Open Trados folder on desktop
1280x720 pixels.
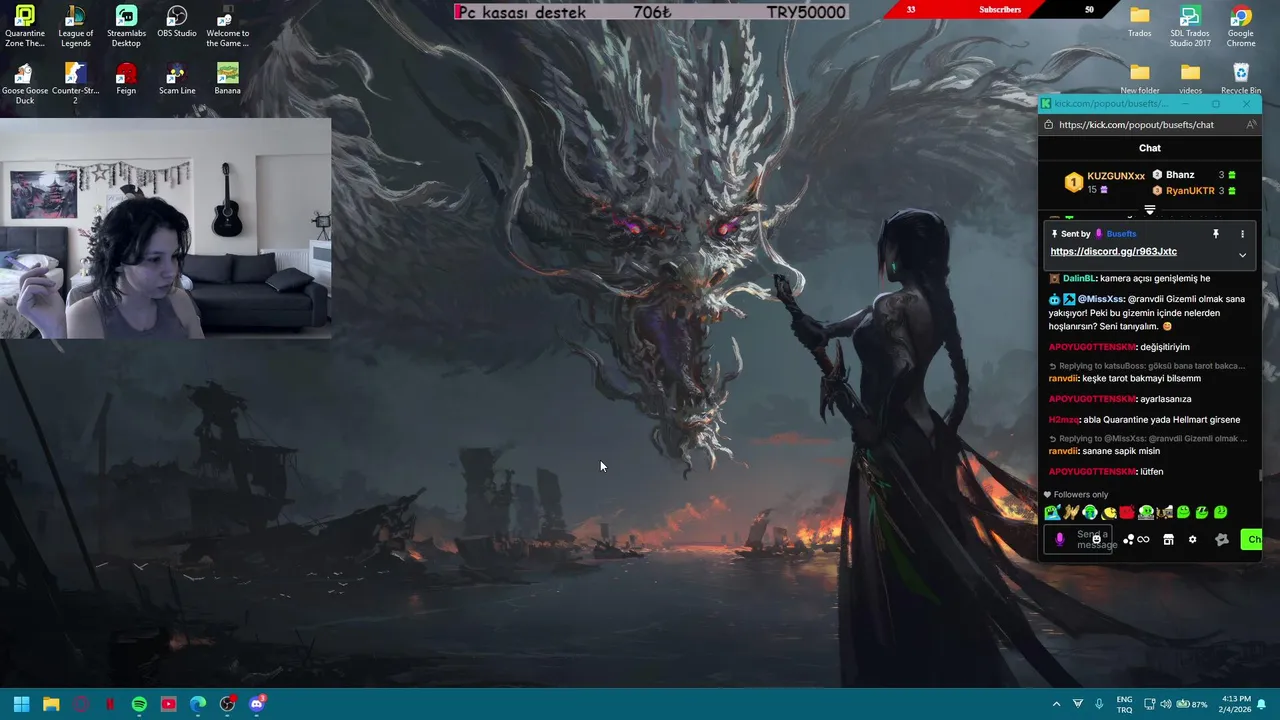pyautogui.click(x=1140, y=22)
